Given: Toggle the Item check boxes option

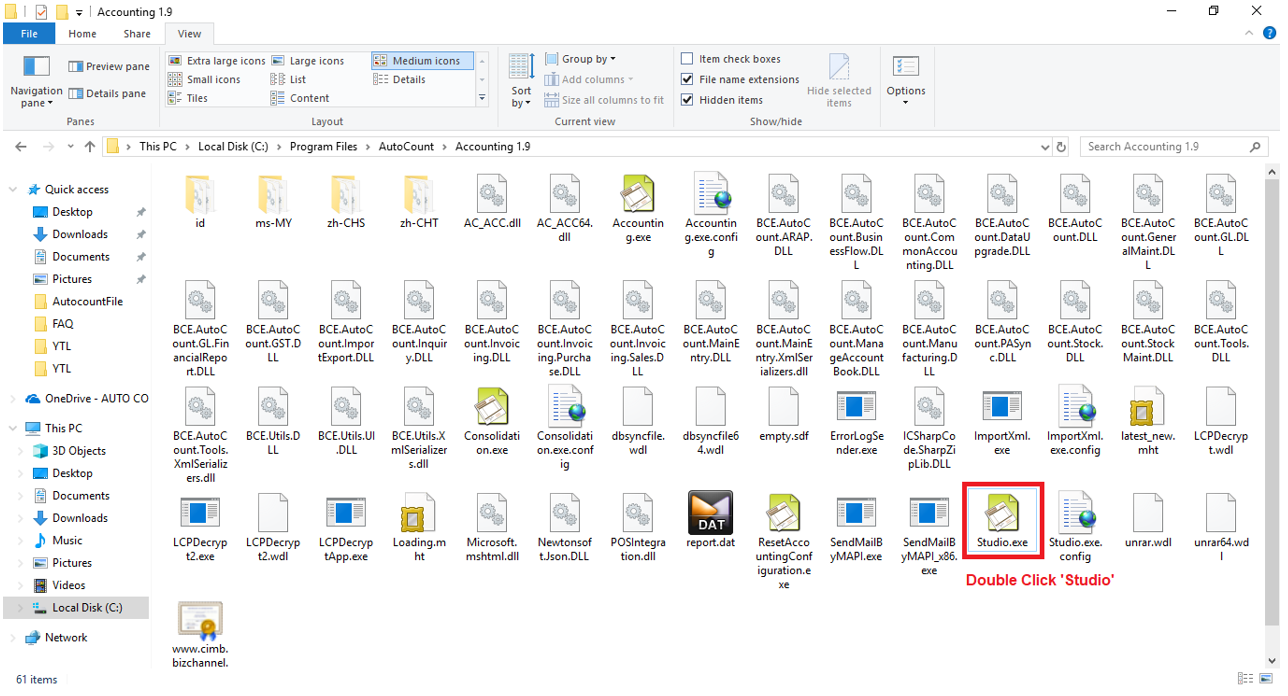Looking at the screenshot, I should coord(687,59).
